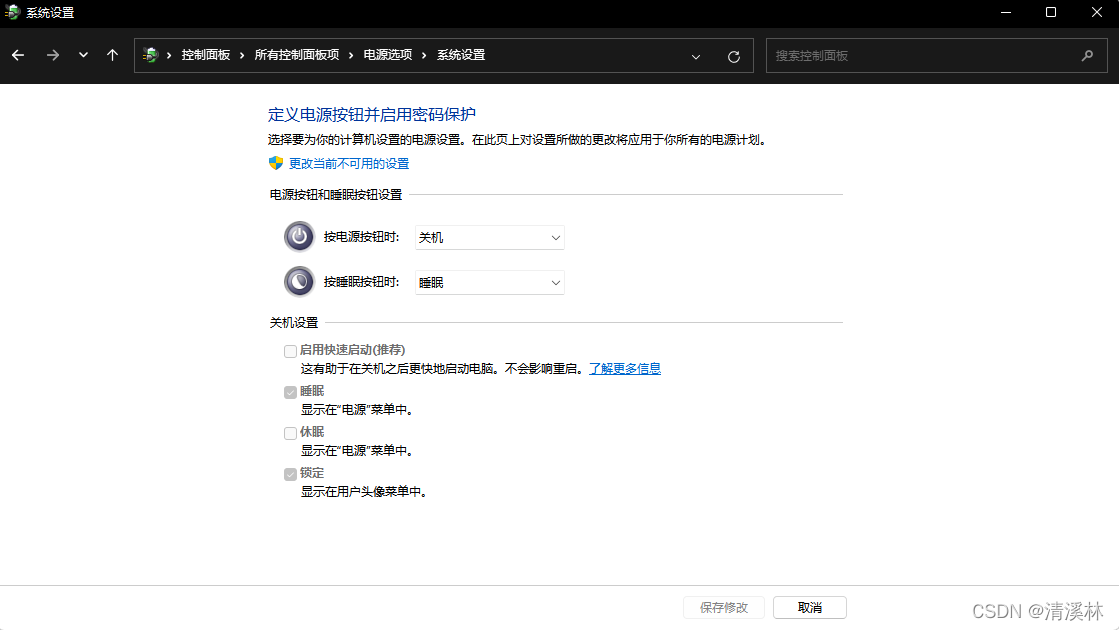Expand the chevron before 控制面板 breadcrumb

click(x=169, y=55)
